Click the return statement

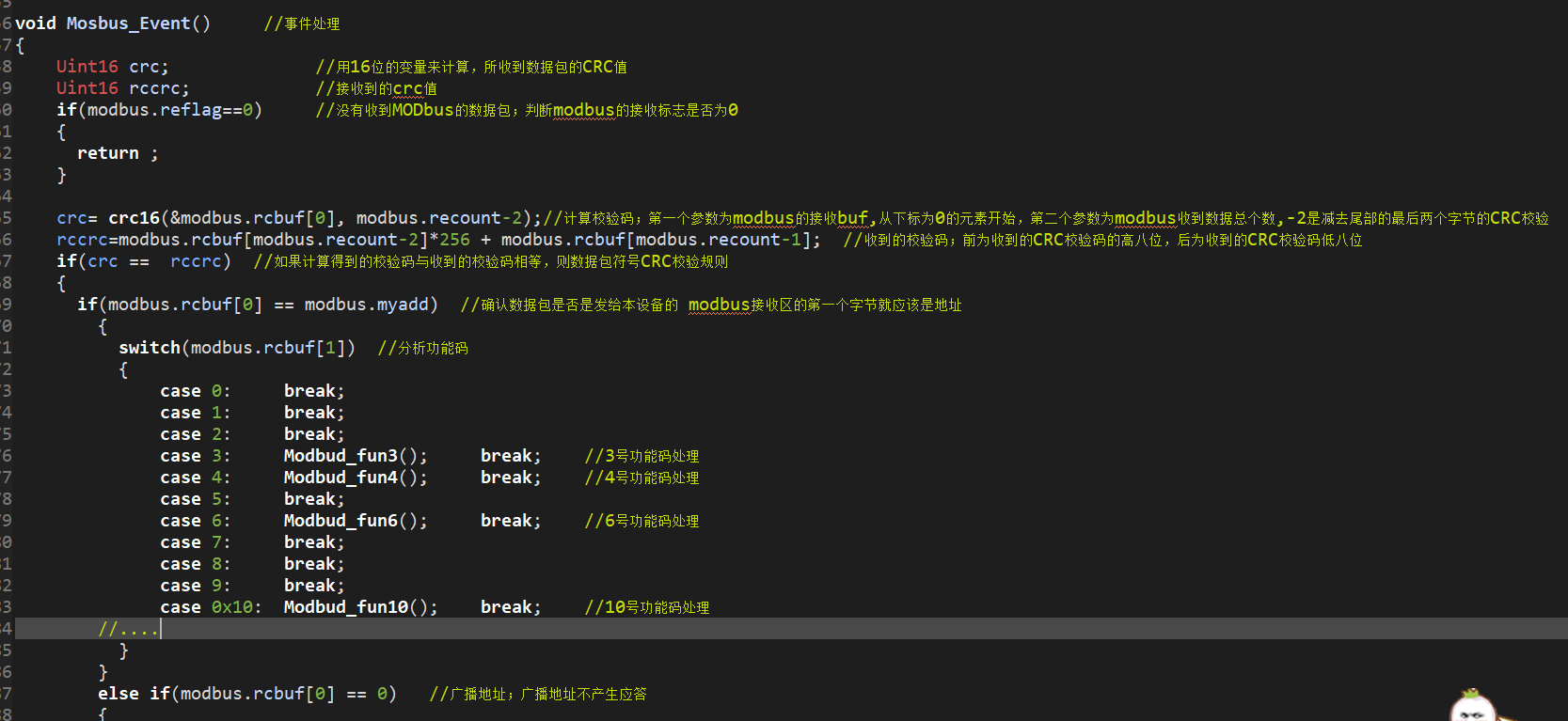(118, 153)
